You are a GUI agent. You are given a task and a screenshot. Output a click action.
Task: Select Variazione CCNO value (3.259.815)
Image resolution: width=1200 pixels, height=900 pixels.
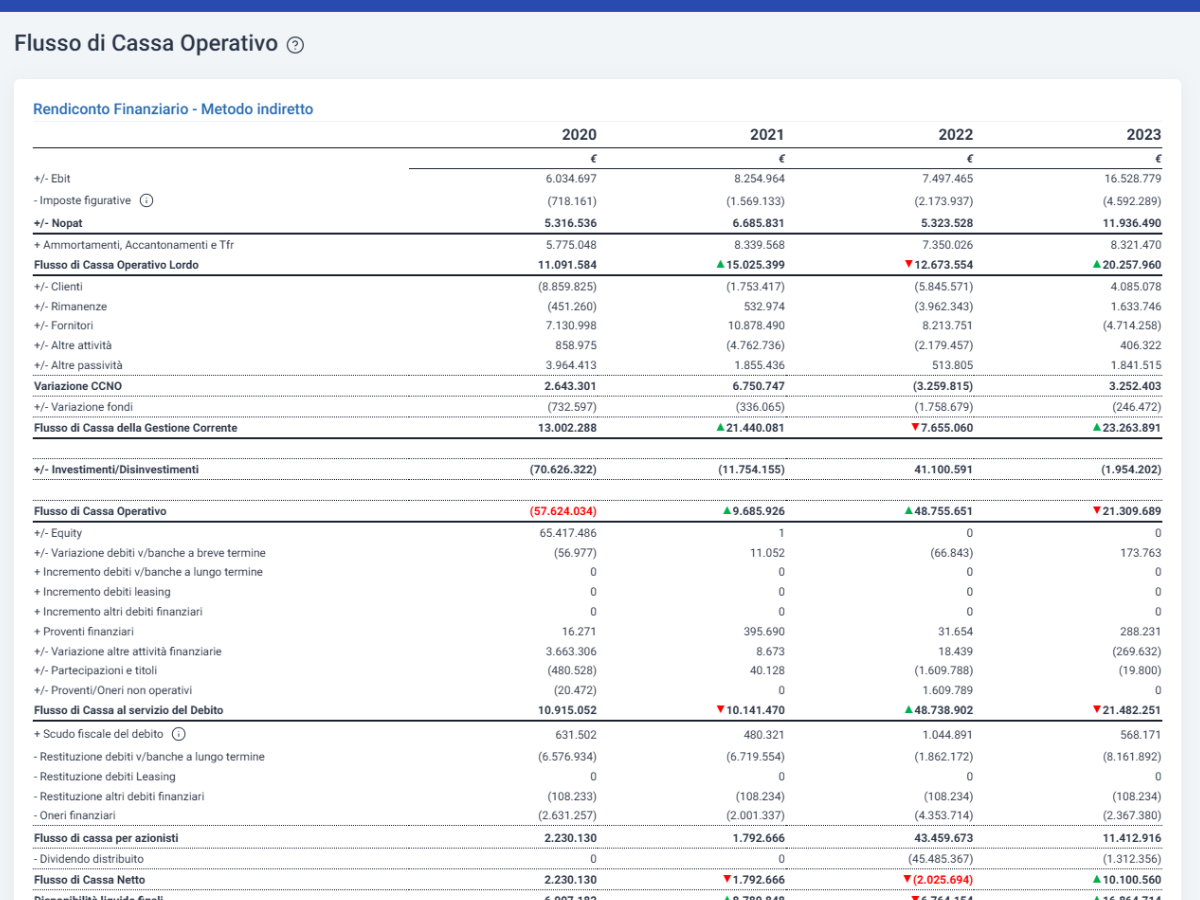coord(942,386)
